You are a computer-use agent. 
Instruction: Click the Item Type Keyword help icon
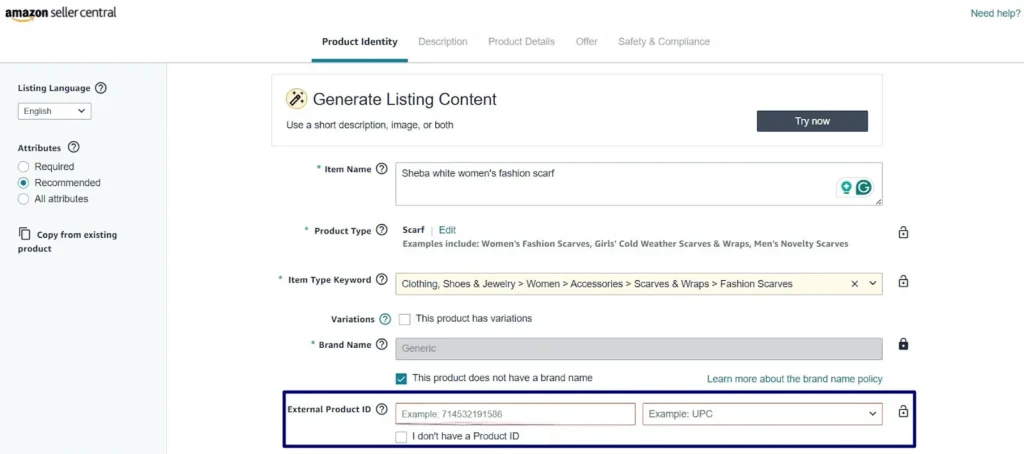[x=382, y=280]
